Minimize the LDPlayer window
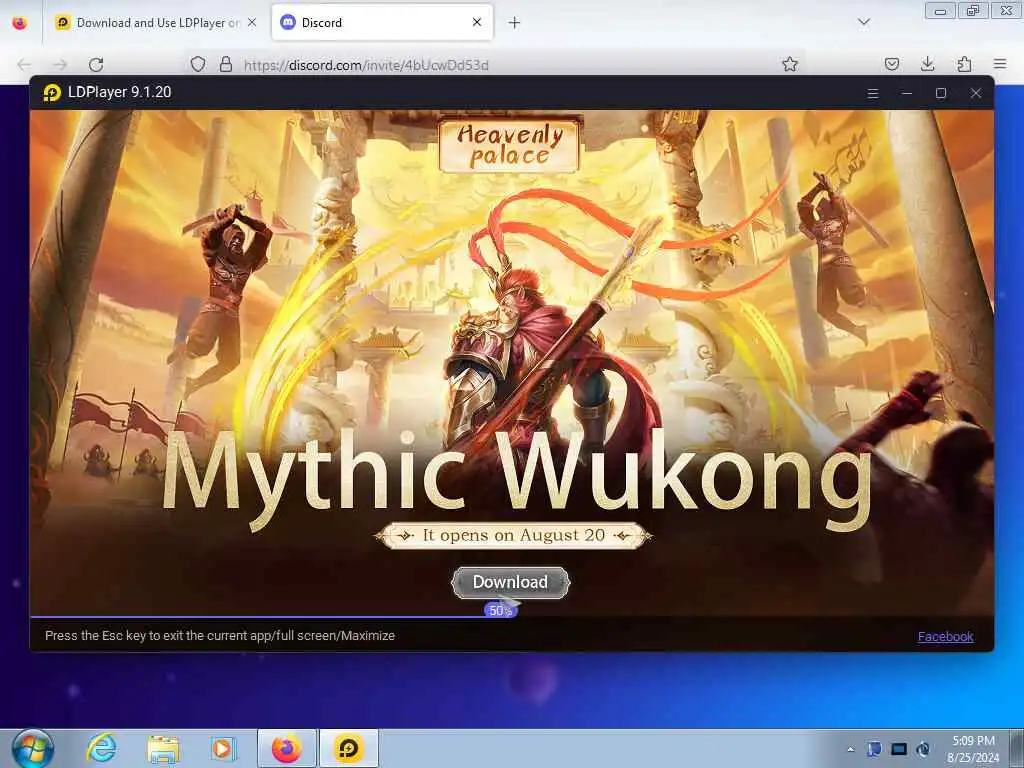The height and width of the screenshot is (768, 1024). coord(906,93)
